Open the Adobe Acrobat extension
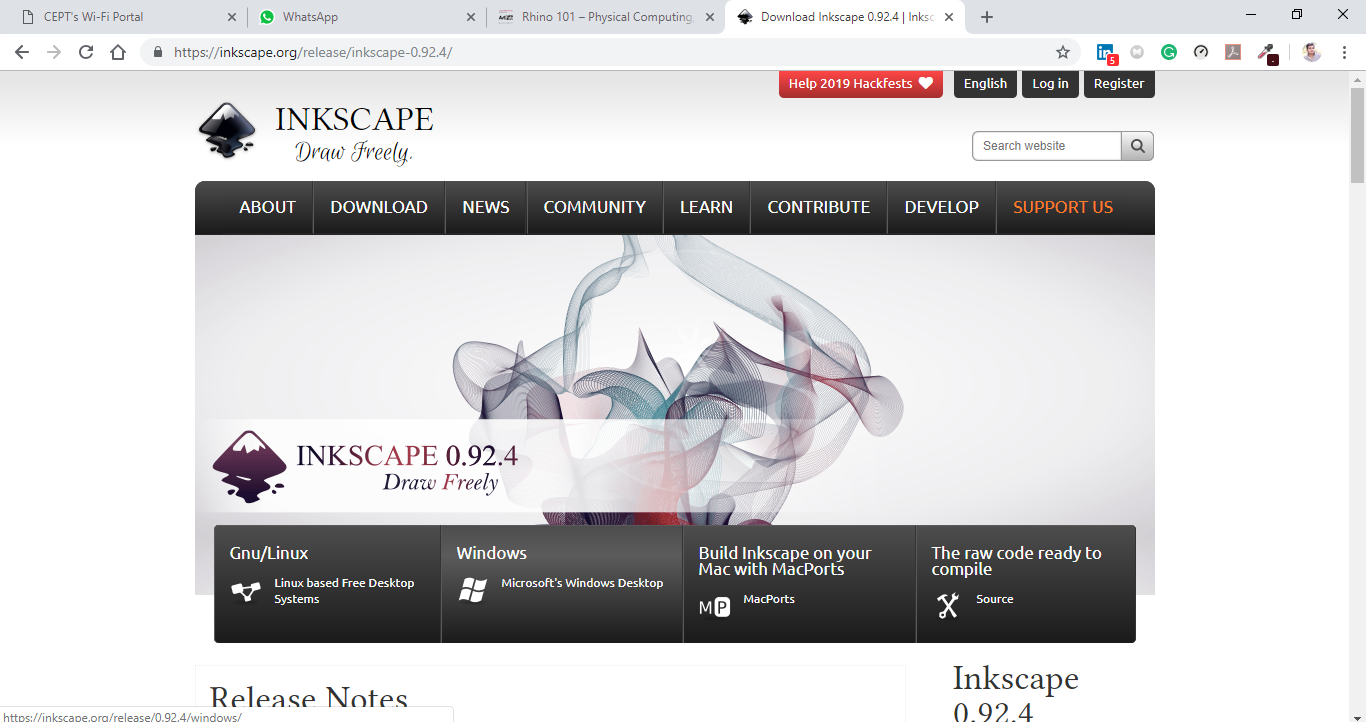 (1233, 52)
